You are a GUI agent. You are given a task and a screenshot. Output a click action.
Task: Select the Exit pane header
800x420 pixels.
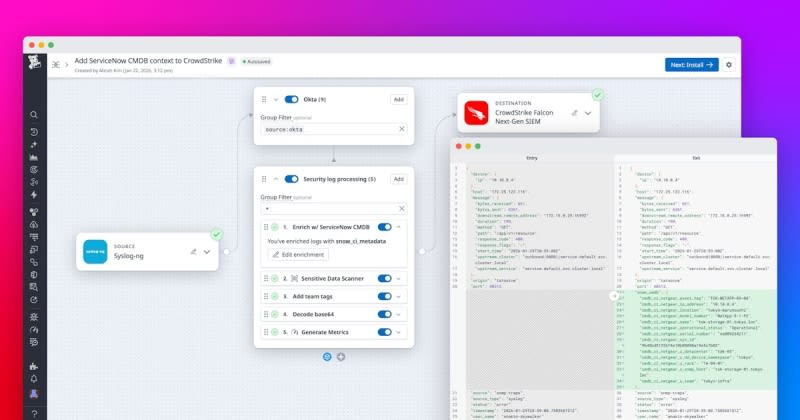696,157
